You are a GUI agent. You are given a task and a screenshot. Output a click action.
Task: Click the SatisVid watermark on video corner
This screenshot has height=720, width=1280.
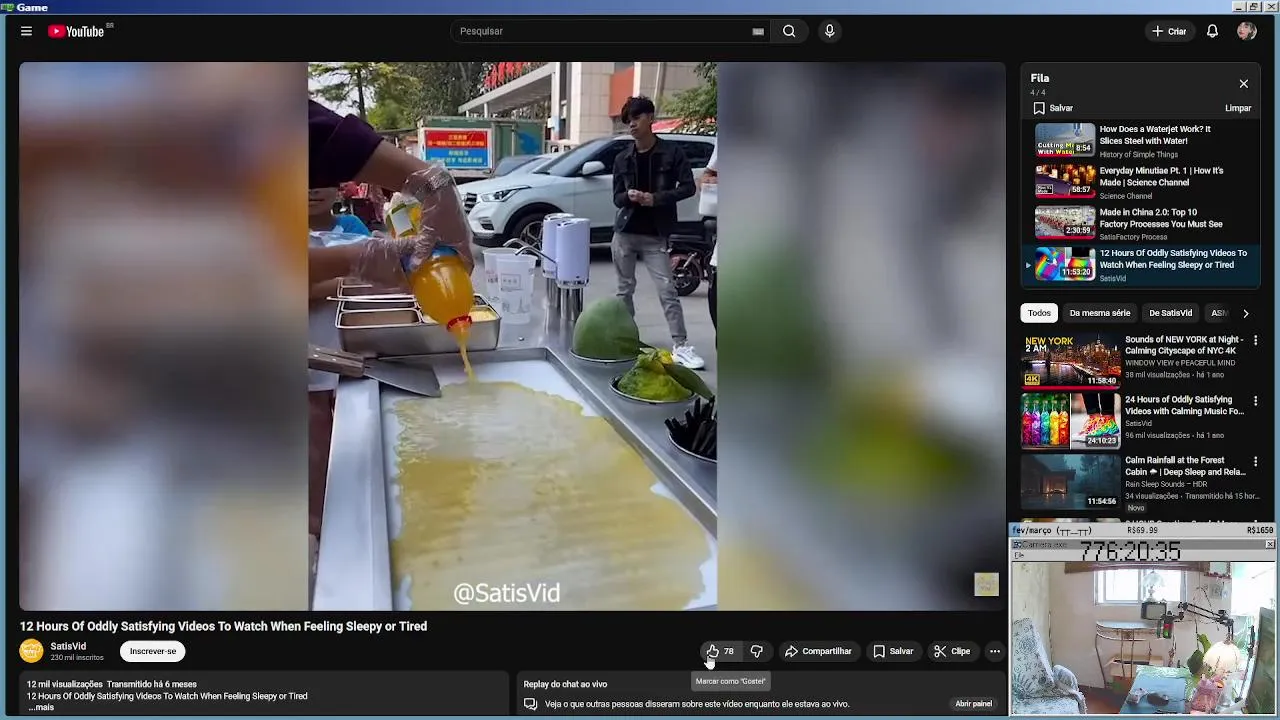coord(986,584)
